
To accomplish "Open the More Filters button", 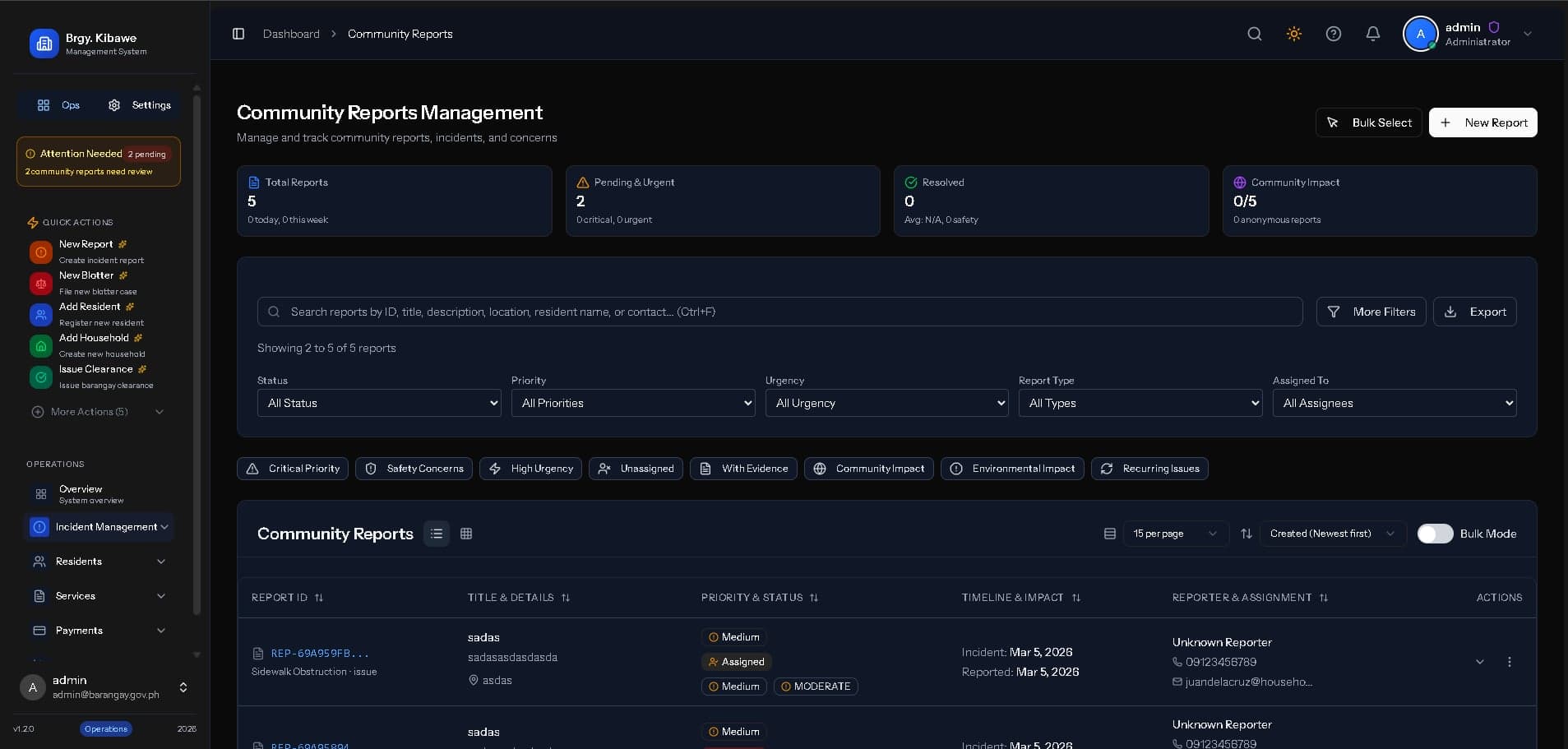I will [x=1371, y=312].
